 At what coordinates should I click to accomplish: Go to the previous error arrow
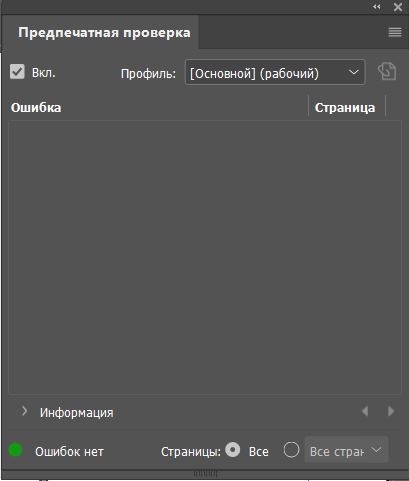coord(365,411)
